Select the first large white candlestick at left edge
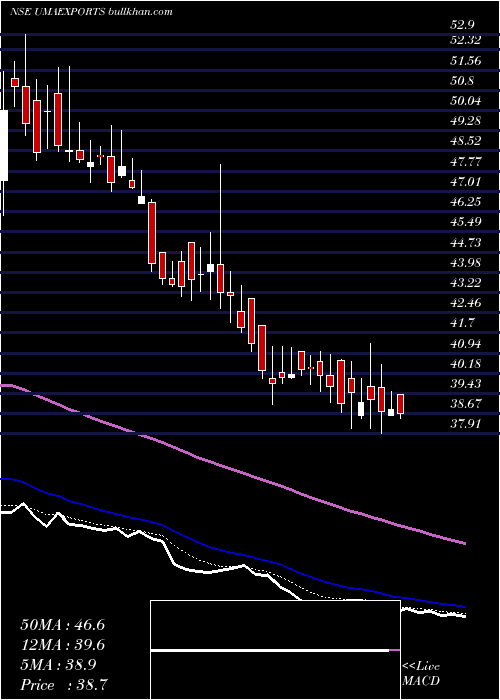Viewport: 500px width, 700px height. (x=4, y=146)
